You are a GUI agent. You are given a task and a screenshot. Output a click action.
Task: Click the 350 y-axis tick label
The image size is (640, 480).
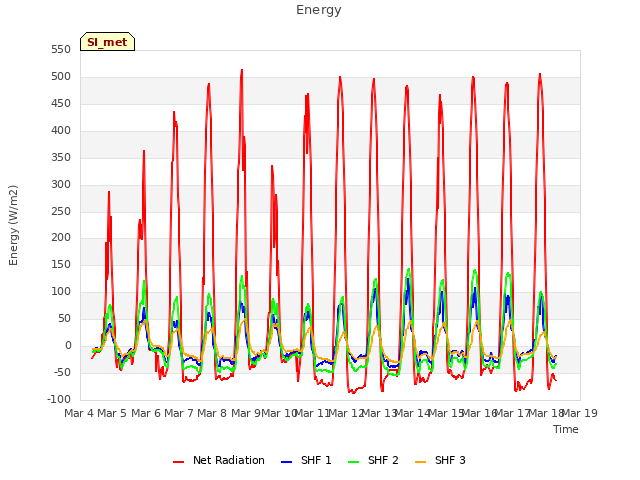click(61, 158)
